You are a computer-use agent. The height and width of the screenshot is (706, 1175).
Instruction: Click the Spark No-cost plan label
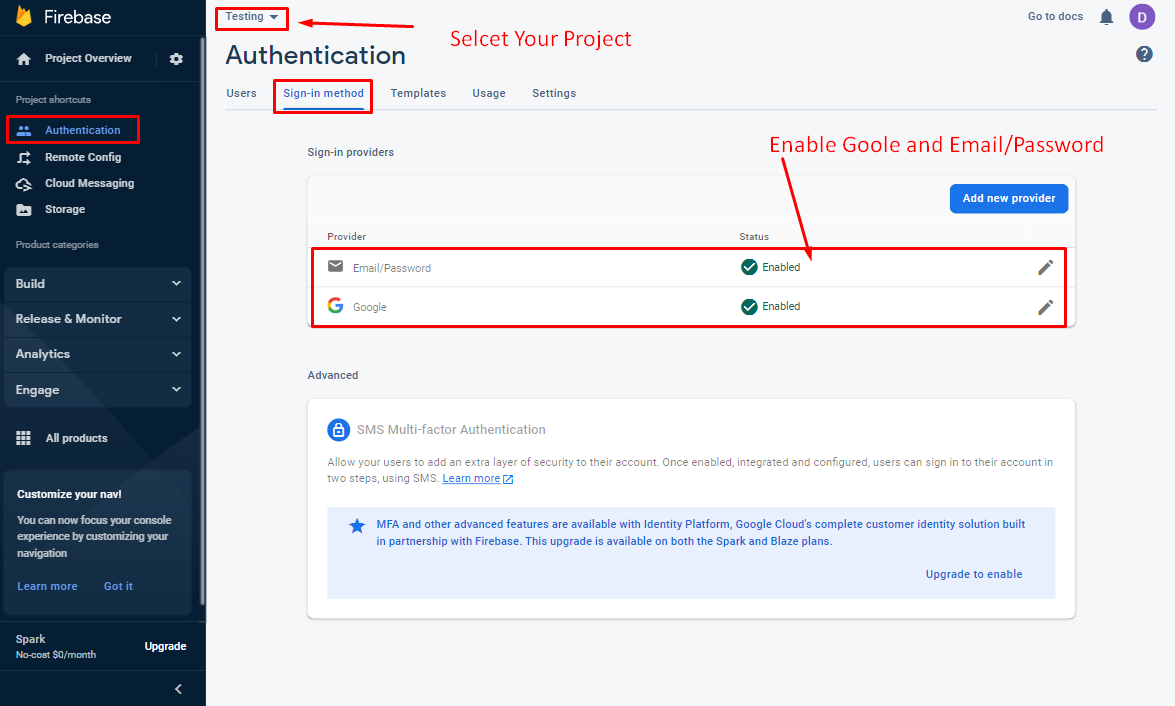56,646
